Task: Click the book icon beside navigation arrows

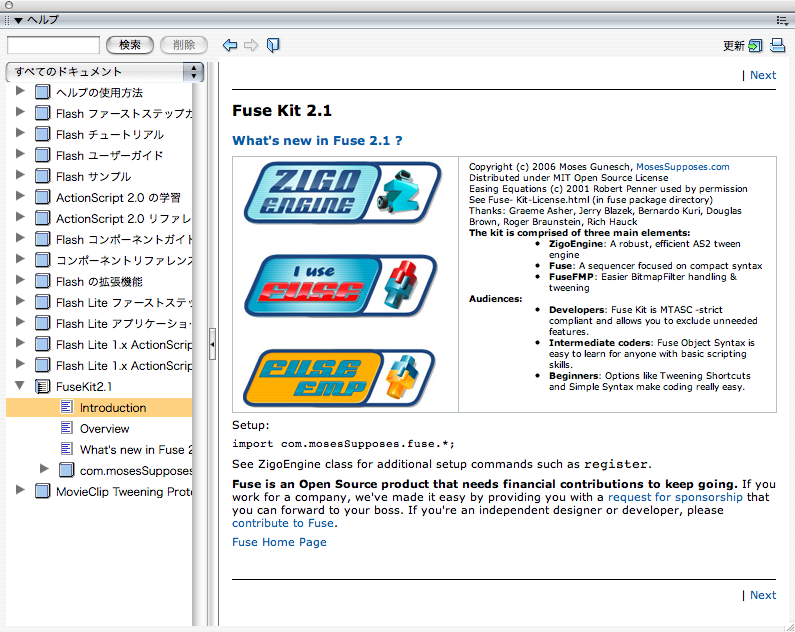Action: coord(273,45)
